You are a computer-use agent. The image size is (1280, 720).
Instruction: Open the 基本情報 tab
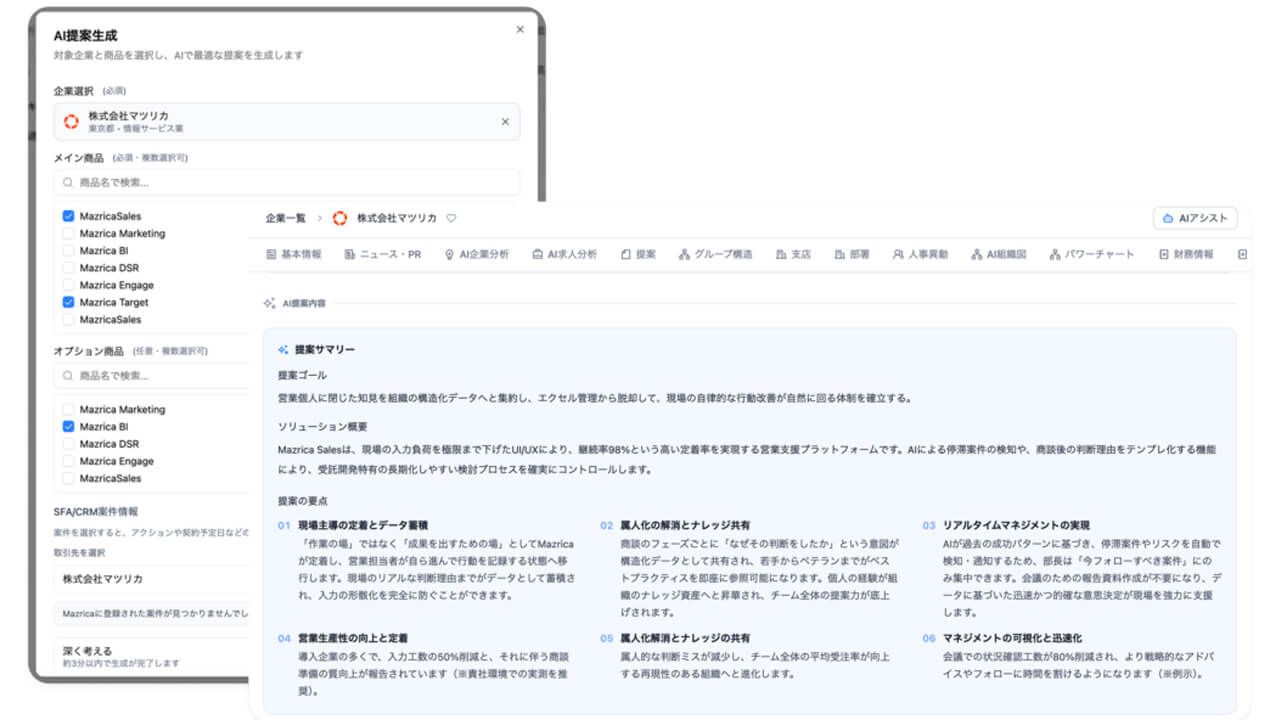point(294,255)
